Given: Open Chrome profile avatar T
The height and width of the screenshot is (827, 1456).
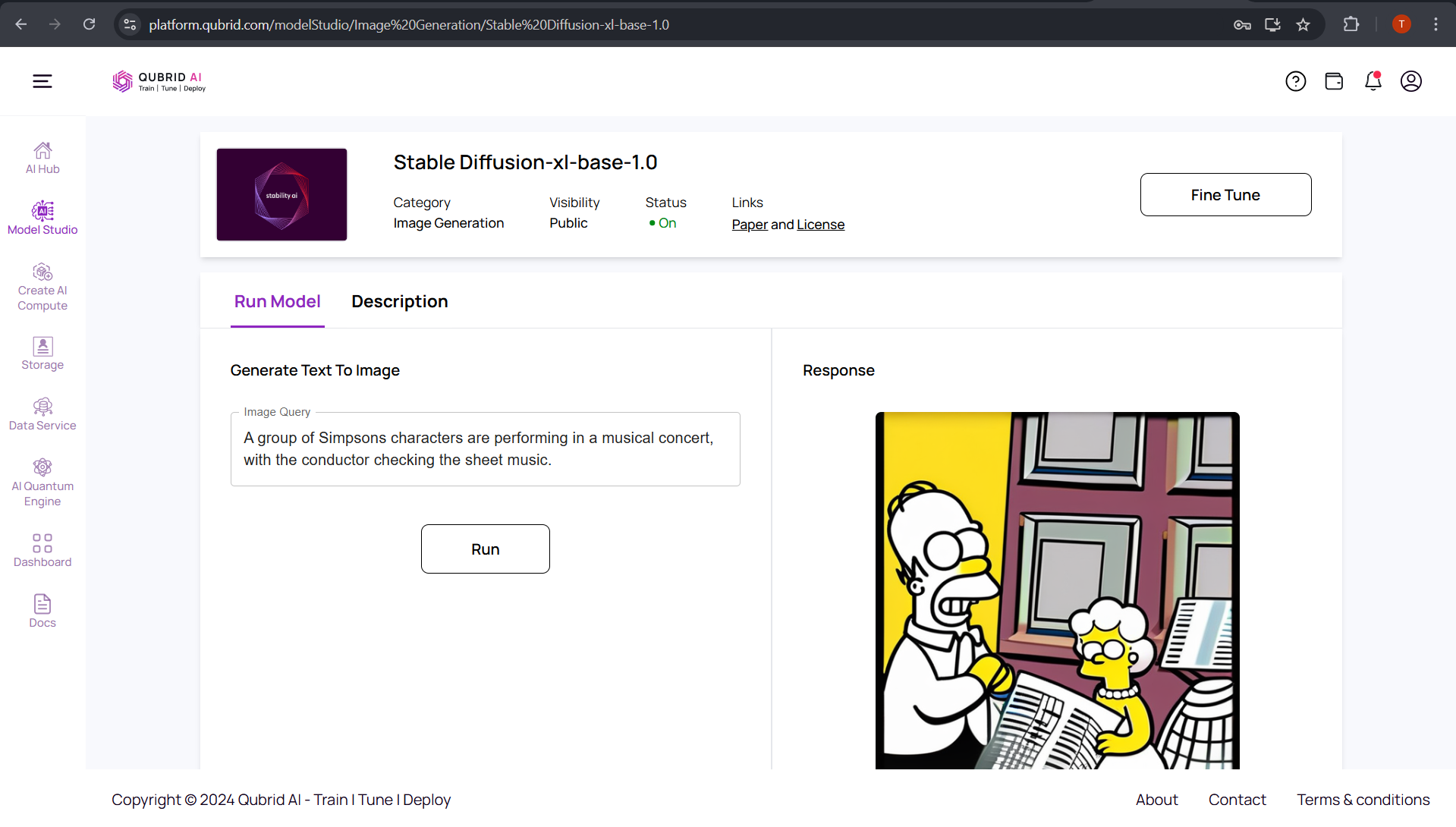Looking at the screenshot, I should tap(1401, 24).
